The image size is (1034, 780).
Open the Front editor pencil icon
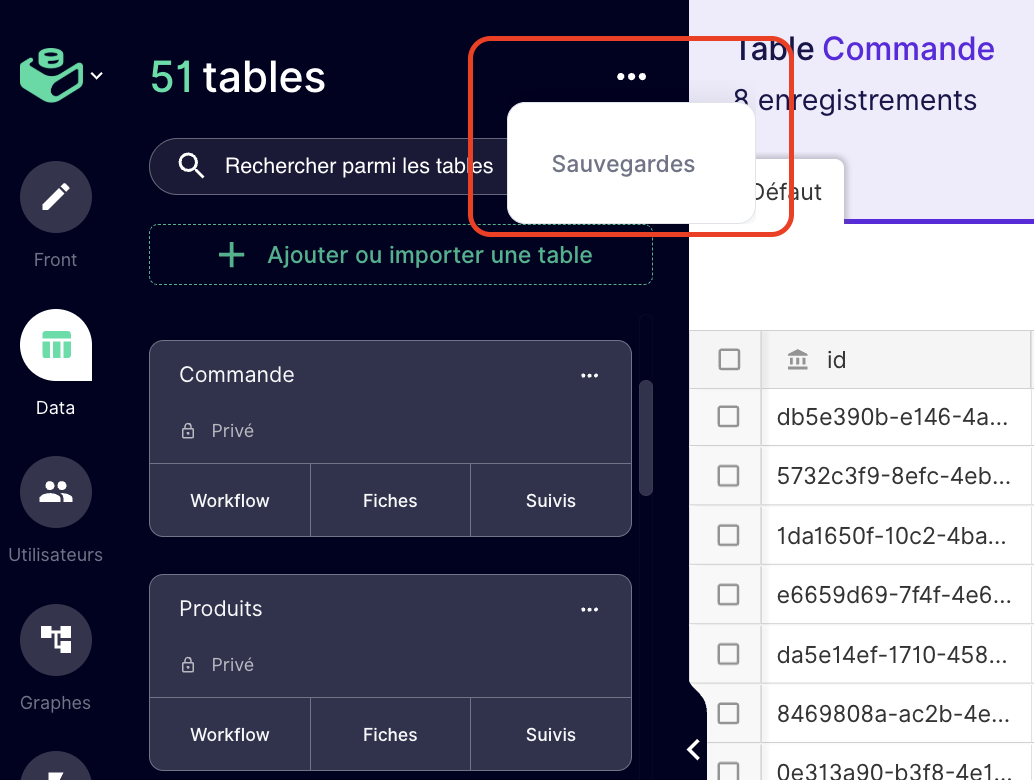coord(56,197)
